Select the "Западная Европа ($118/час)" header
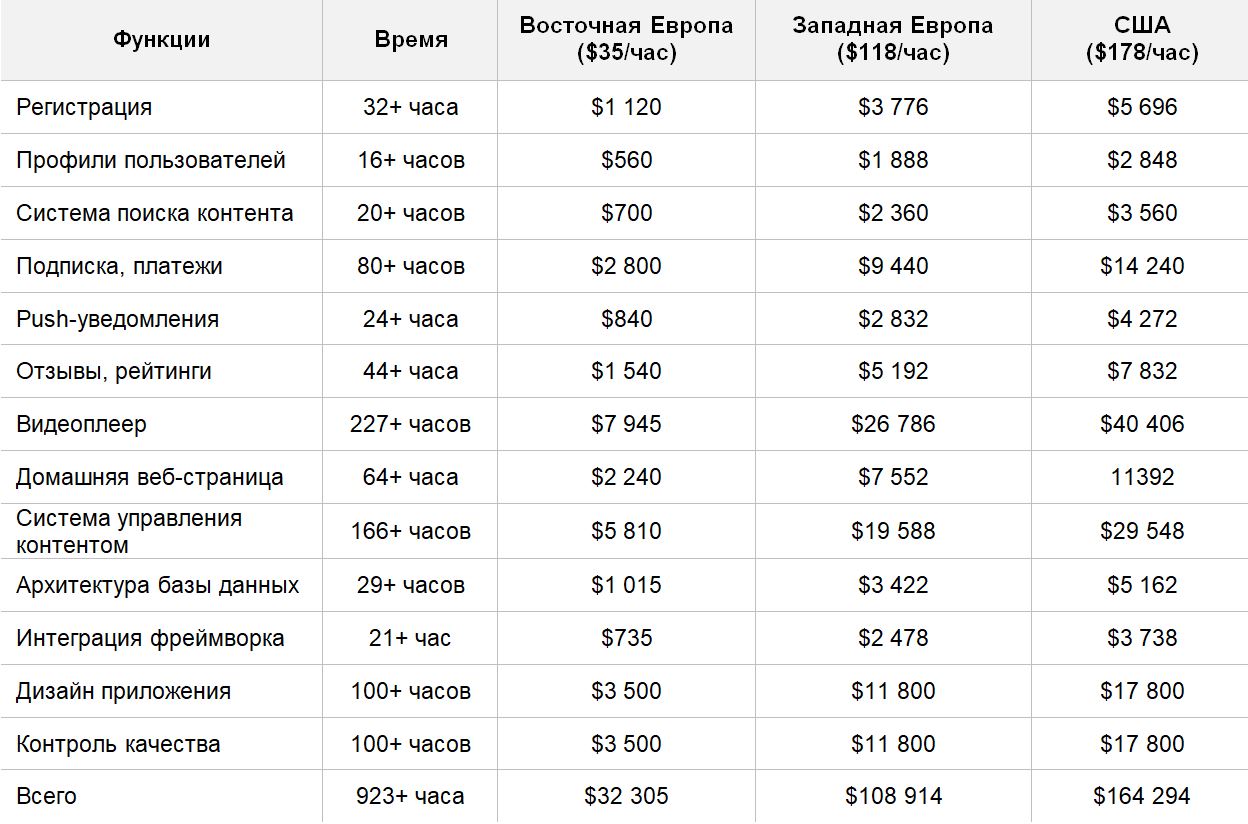Image resolution: width=1248 pixels, height=824 pixels. (x=893, y=40)
